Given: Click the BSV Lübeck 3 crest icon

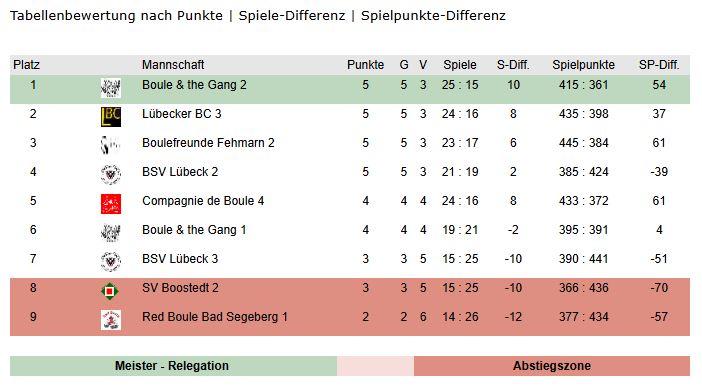Looking at the screenshot, I should pyautogui.click(x=111, y=262).
